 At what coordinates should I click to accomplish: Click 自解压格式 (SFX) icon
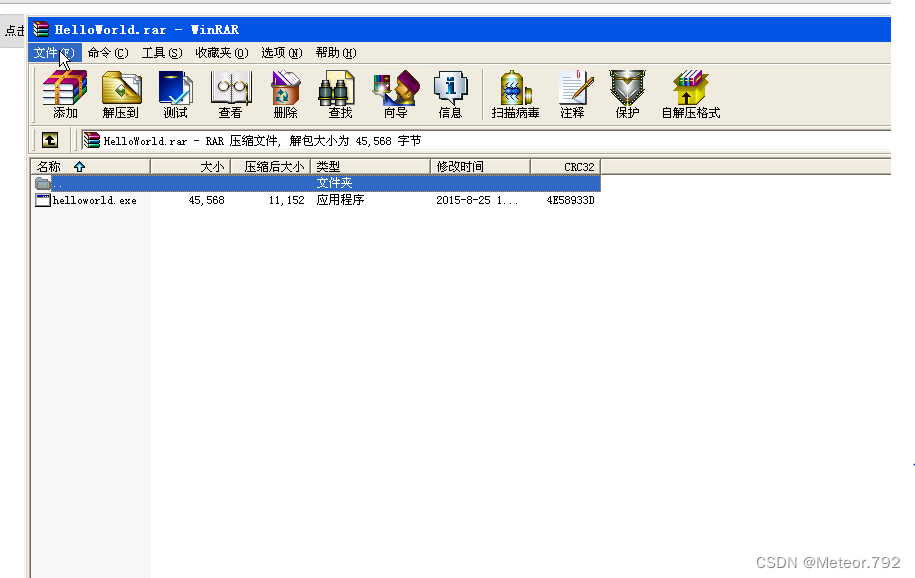pos(690,93)
